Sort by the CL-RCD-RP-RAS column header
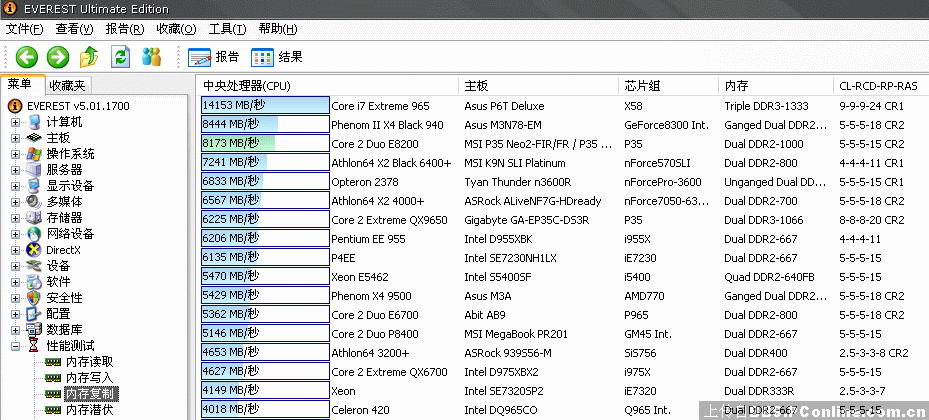The height and width of the screenshot is (420, 929). (880, 86)
